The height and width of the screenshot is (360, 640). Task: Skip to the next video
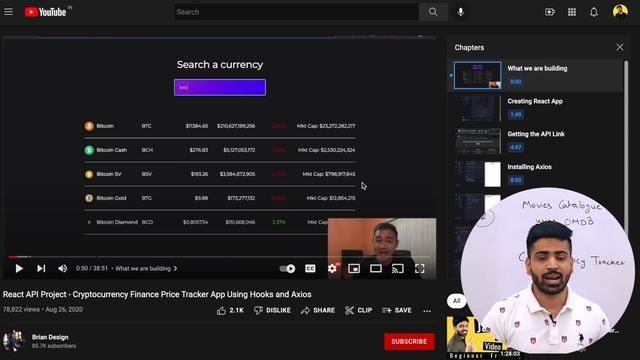(x=41, y=268)
